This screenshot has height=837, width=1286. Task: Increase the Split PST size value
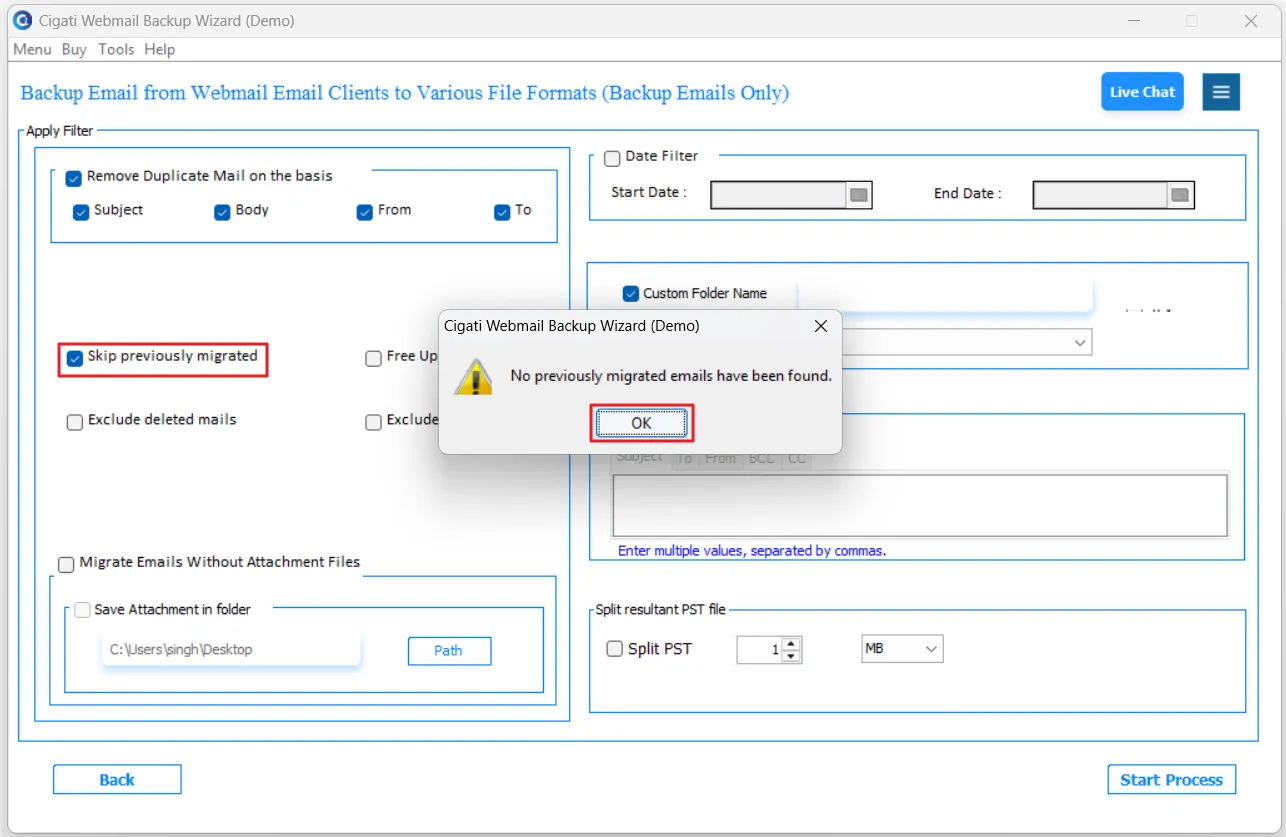(x=792, y=644)
